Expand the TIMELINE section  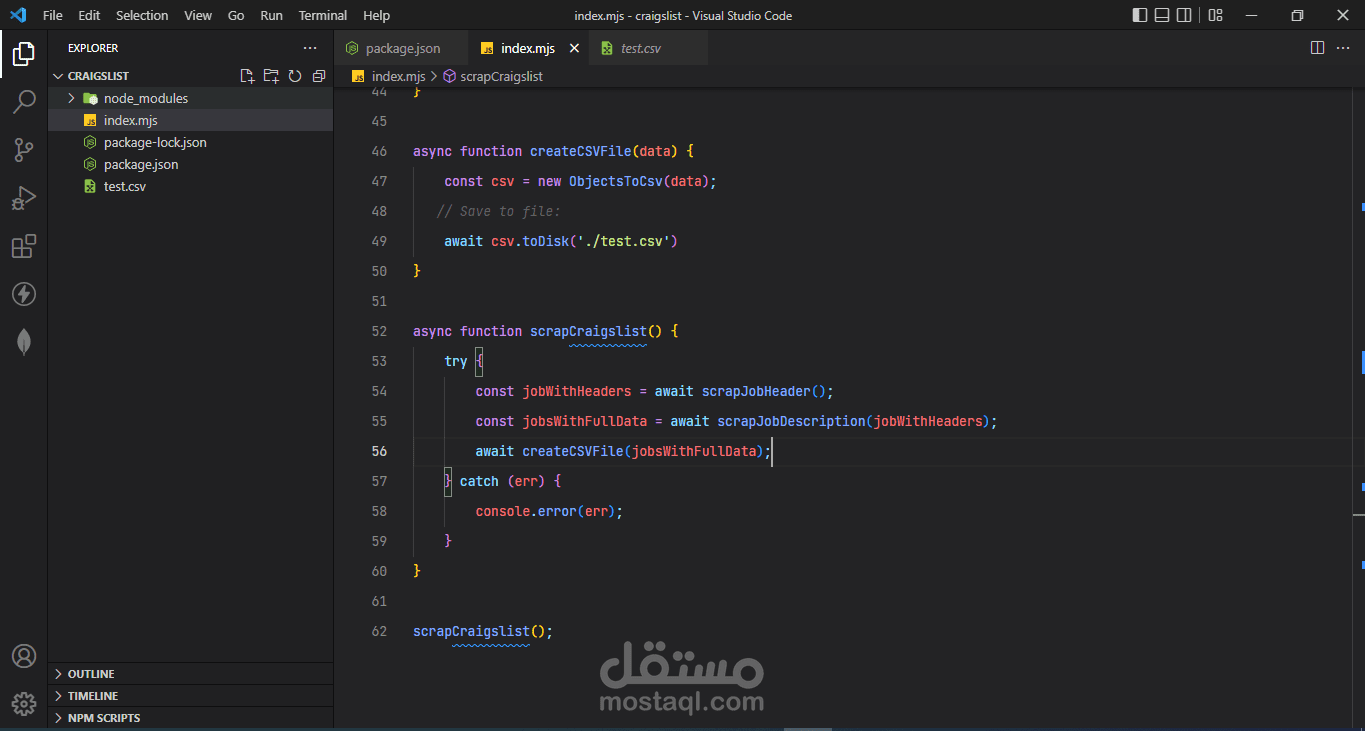pos(58,696)
